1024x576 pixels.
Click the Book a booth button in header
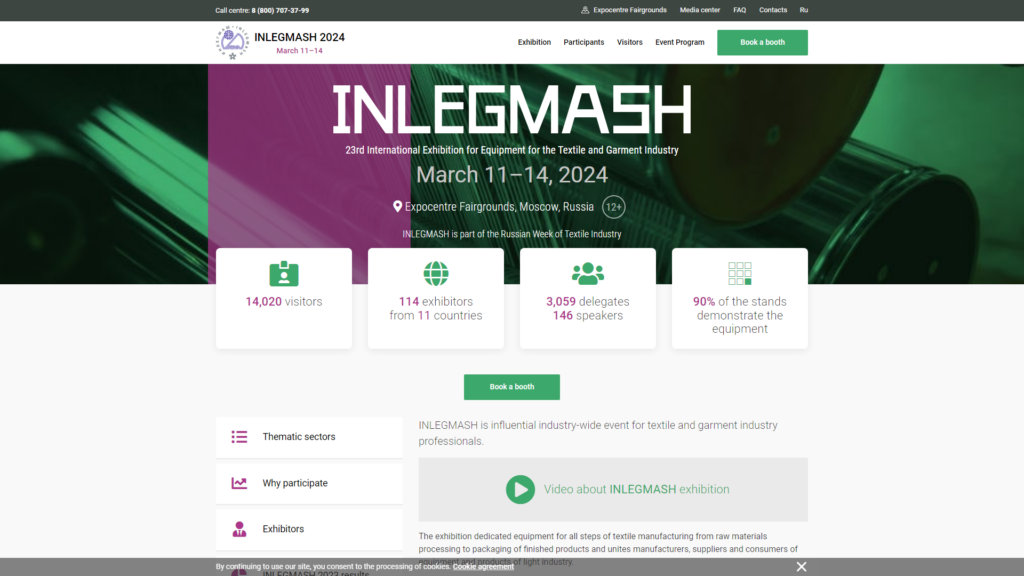762,42
